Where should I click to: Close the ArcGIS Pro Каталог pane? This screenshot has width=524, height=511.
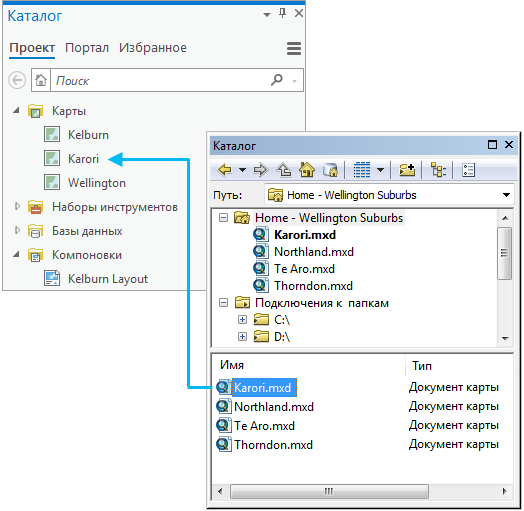point(299,13)
